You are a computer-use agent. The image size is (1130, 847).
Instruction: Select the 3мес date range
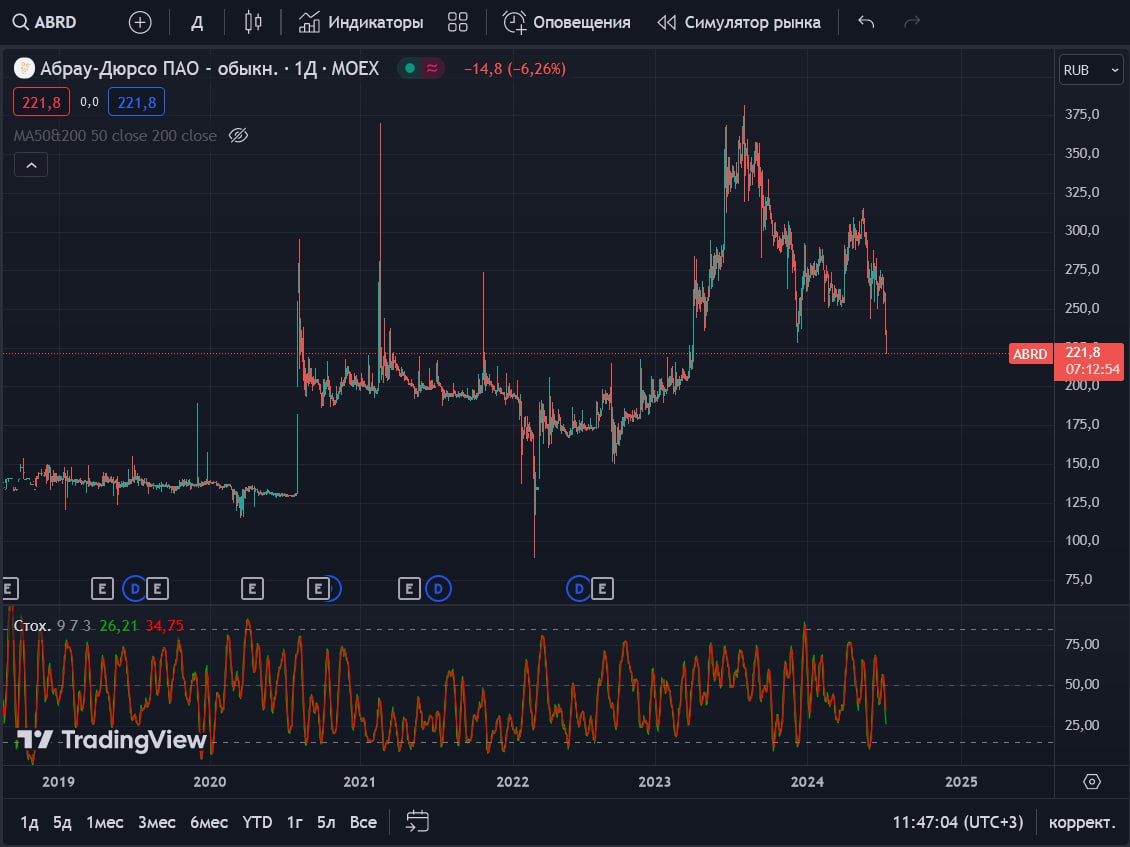click(156, 822)
